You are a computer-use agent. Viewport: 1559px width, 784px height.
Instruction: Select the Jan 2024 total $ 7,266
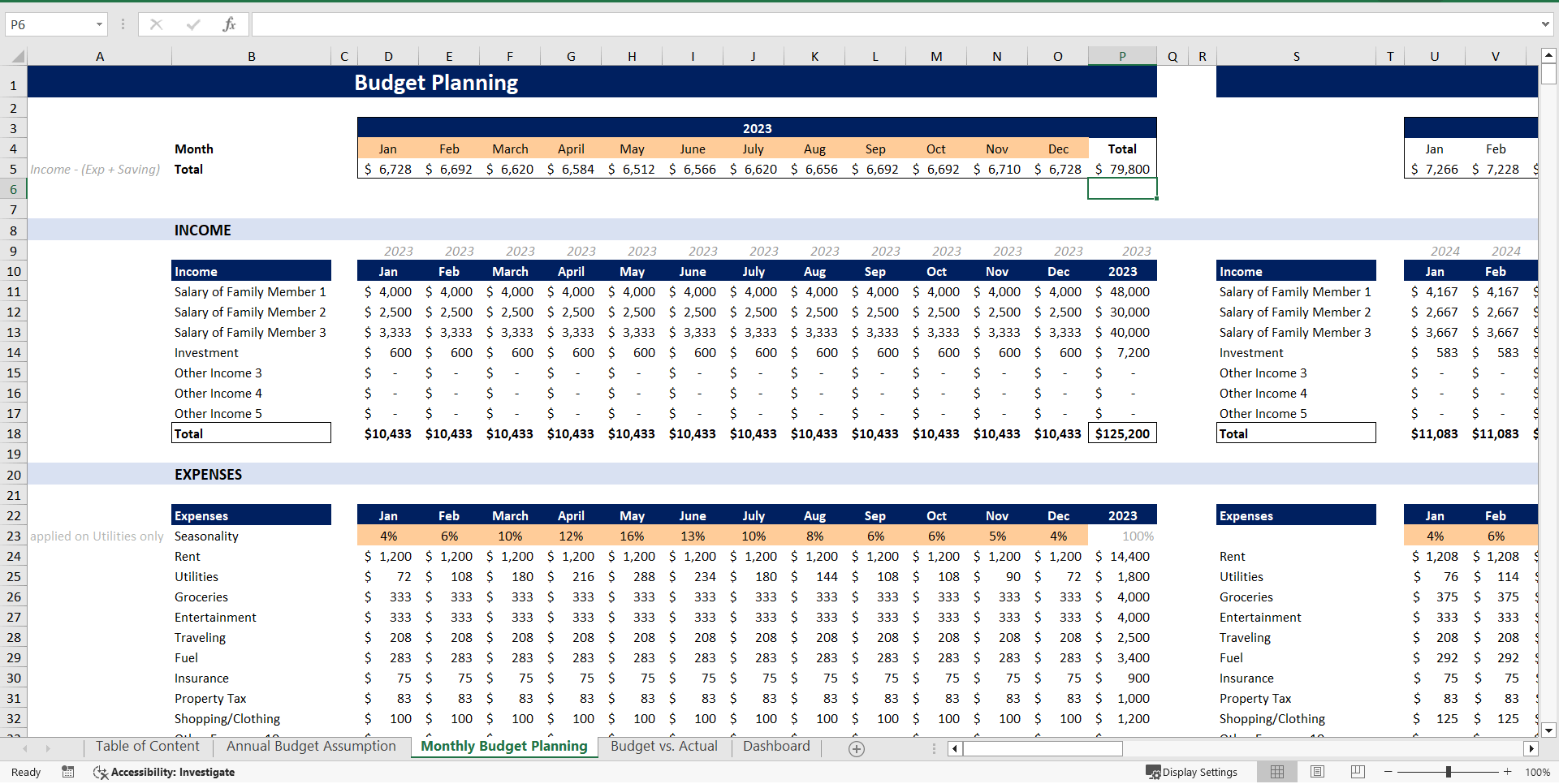1435,169
